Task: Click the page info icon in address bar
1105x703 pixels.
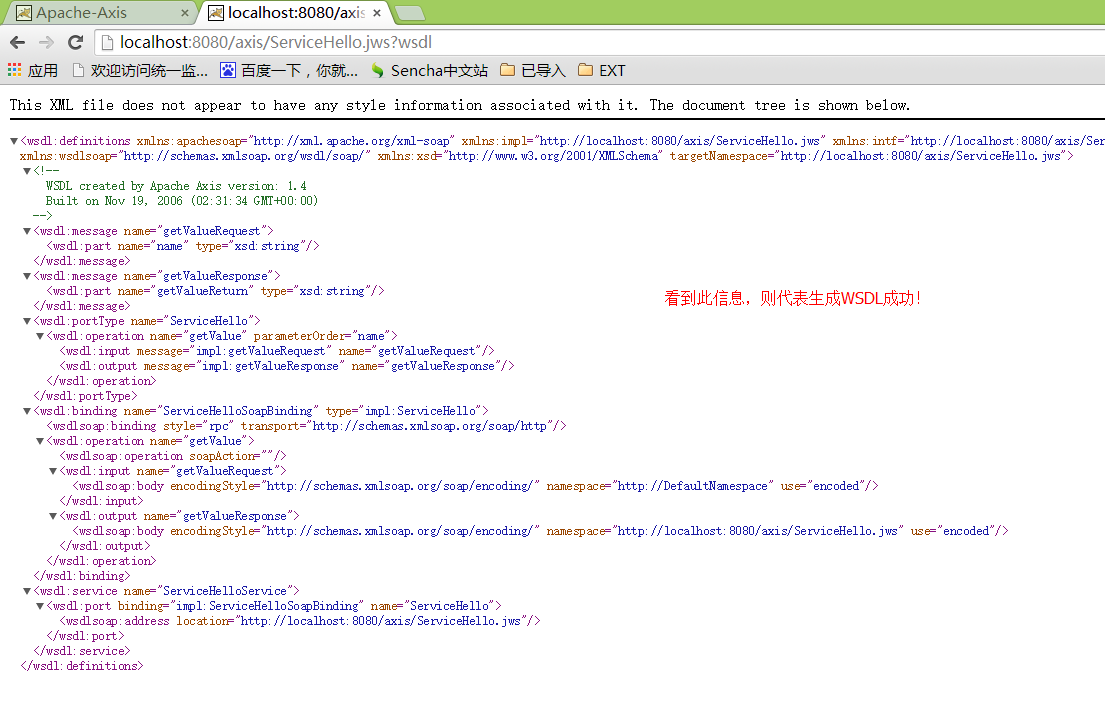Action: [107, 43]
